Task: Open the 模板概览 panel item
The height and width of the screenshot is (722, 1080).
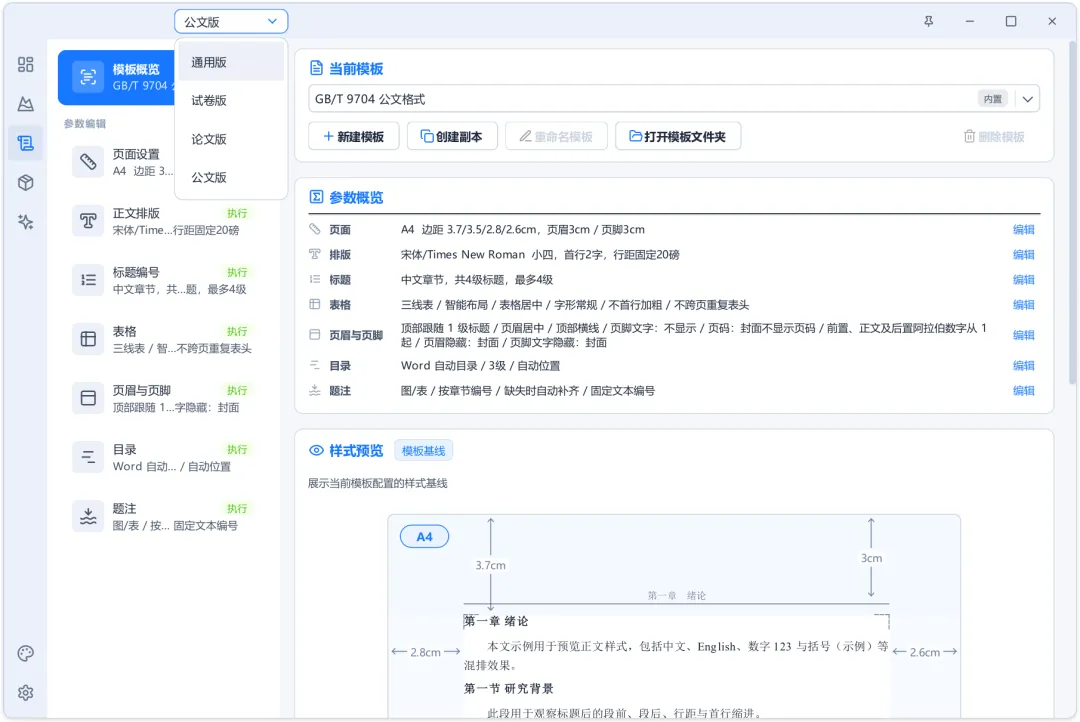Action: tap(117, 77)
